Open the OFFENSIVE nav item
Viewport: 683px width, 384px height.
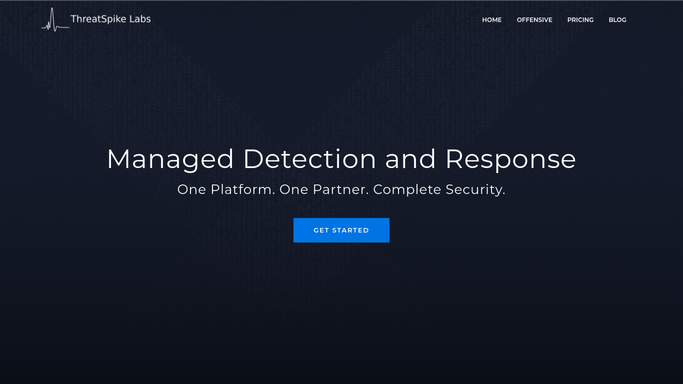click(x=534, y=20)
